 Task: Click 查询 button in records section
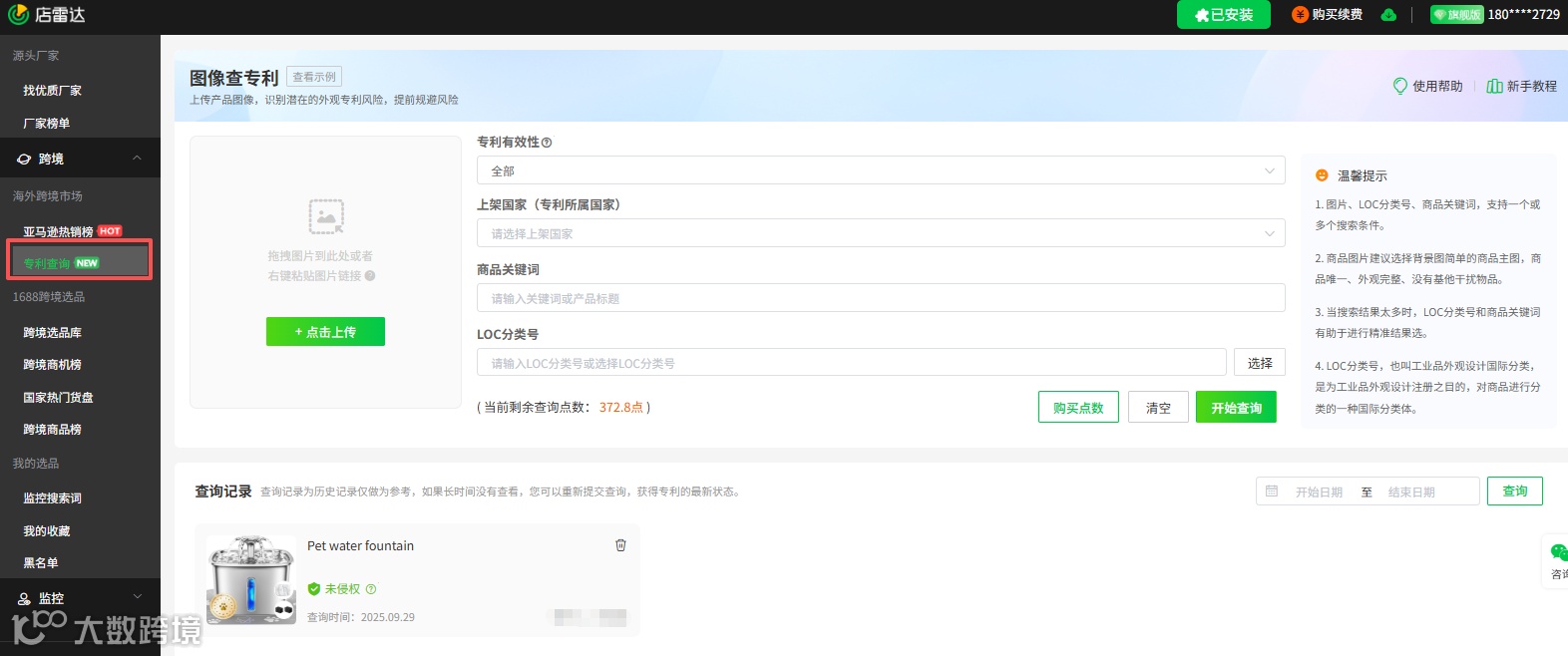click(1515, 492)
